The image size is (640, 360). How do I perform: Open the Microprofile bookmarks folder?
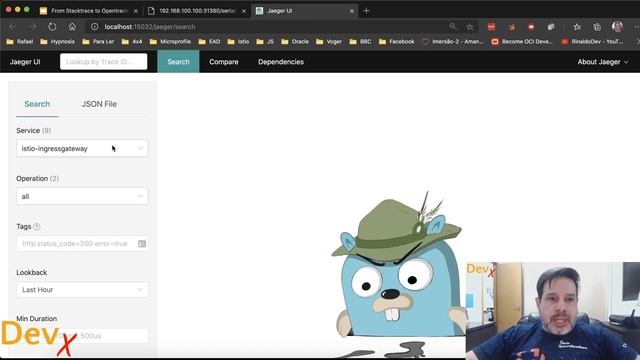170,41
